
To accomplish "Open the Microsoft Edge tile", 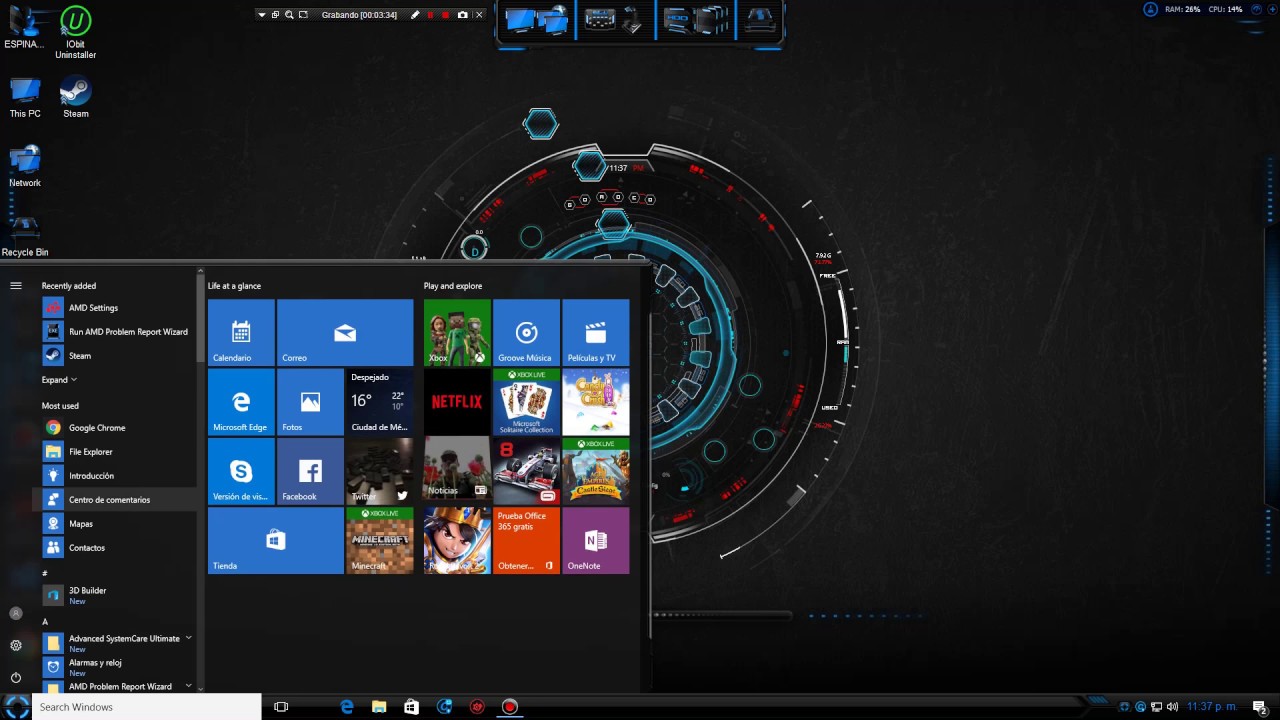I will click(241, 402).
